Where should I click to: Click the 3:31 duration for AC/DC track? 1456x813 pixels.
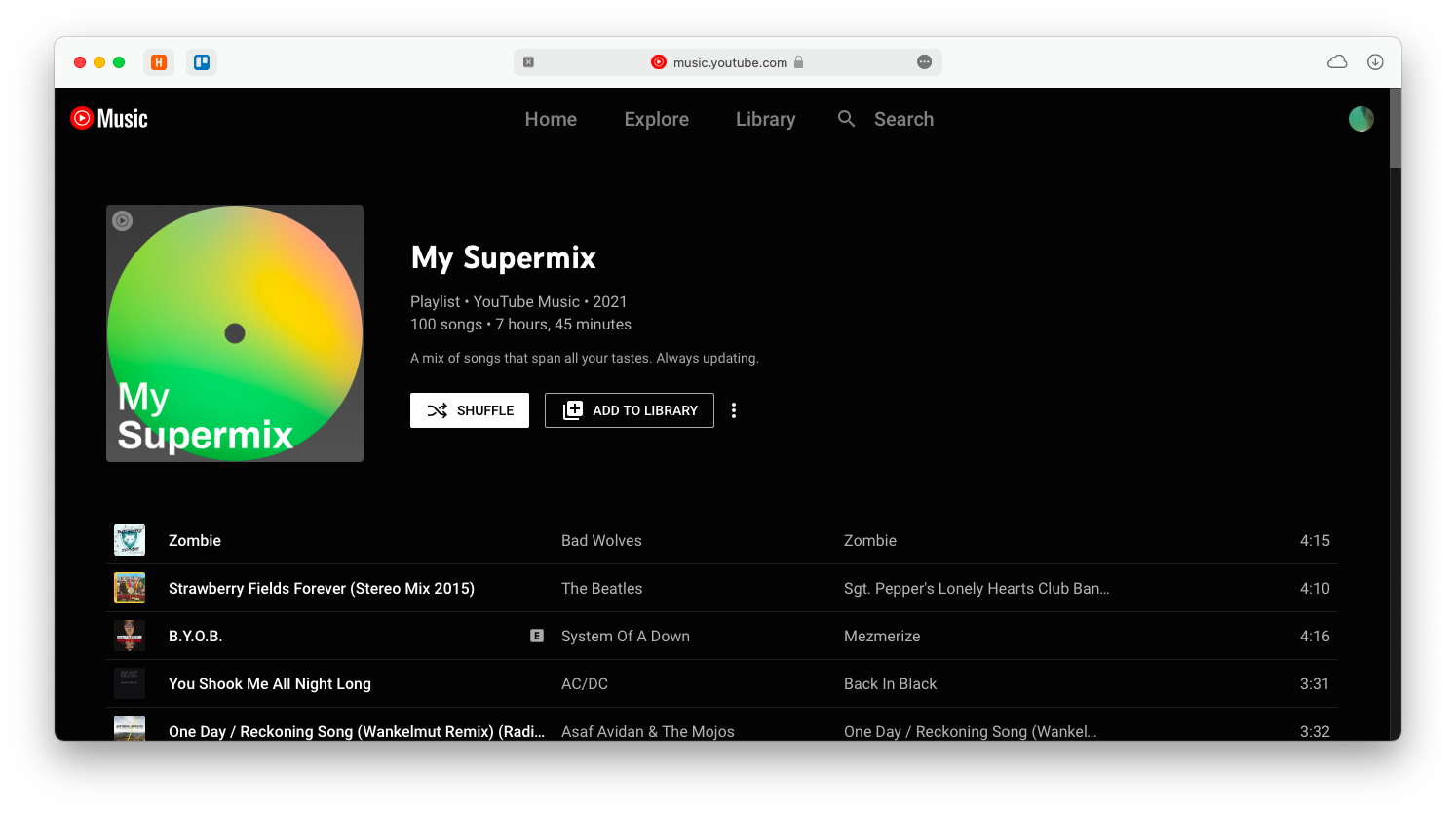point(1315,683)
